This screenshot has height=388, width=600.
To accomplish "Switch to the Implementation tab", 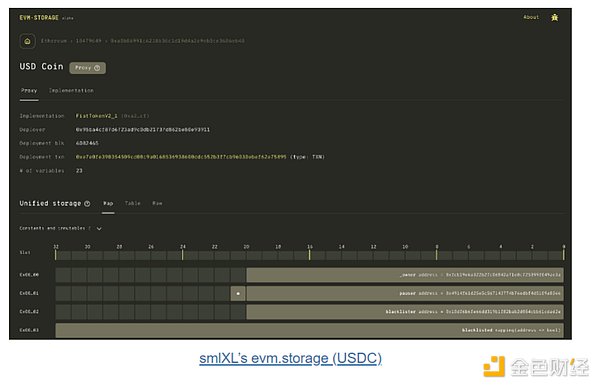I will [x=71, y=91].
